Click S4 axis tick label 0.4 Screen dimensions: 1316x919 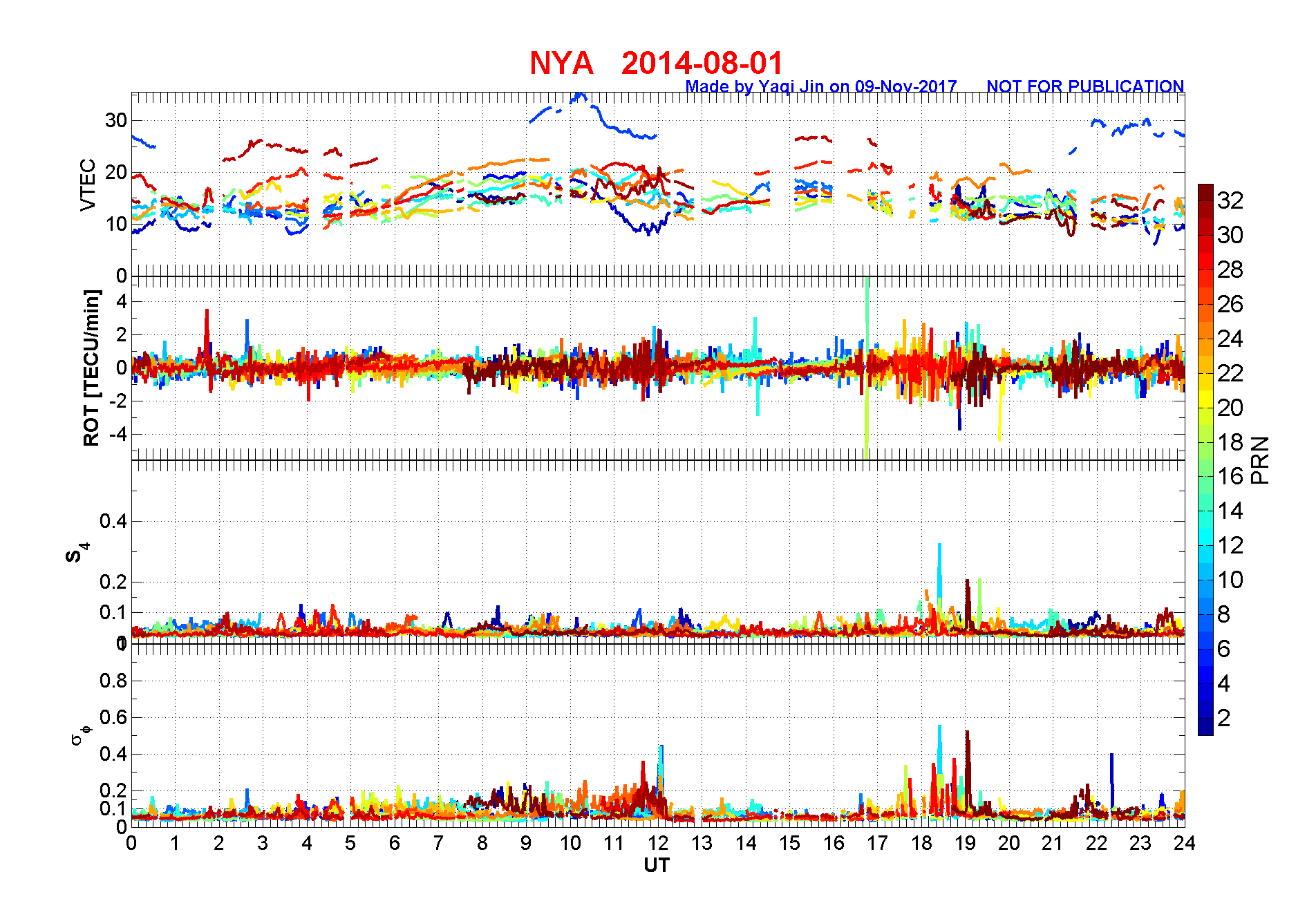pyautogui.click(x=113, y=521)
